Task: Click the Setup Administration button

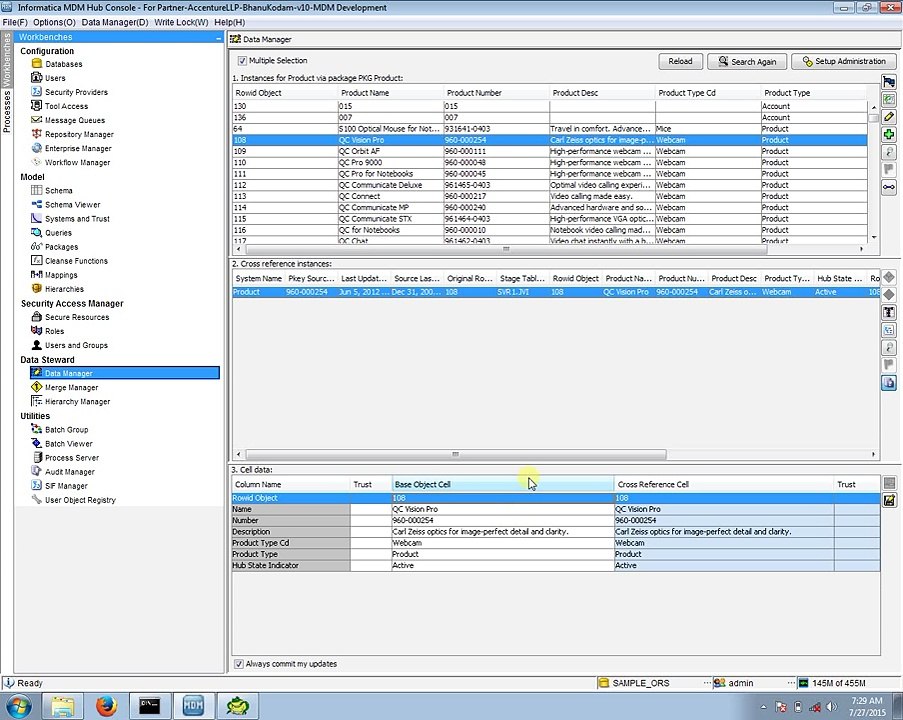Action: pyautogui.click(x=844, y=61)
